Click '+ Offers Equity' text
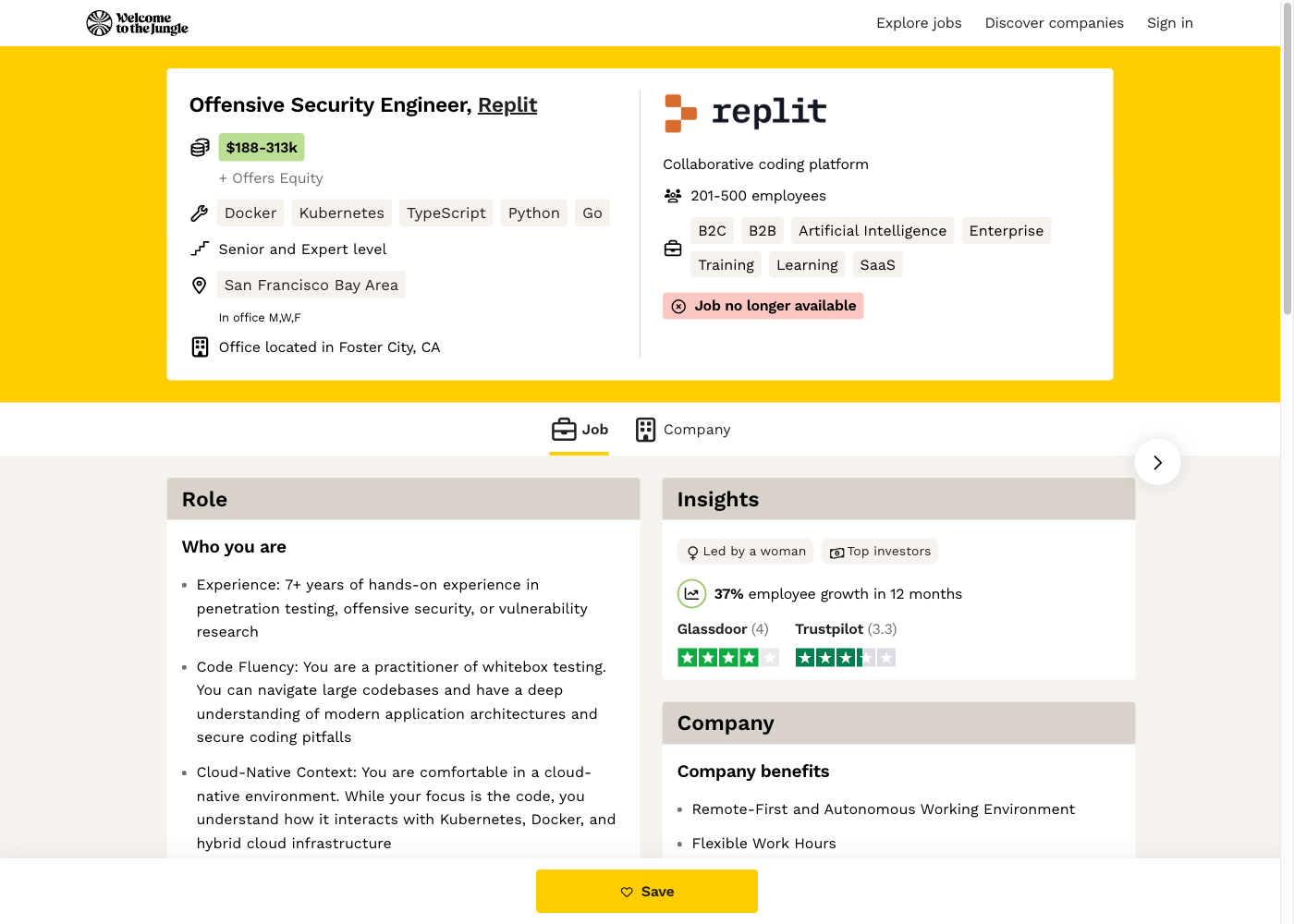 click(x=271, y=178)
